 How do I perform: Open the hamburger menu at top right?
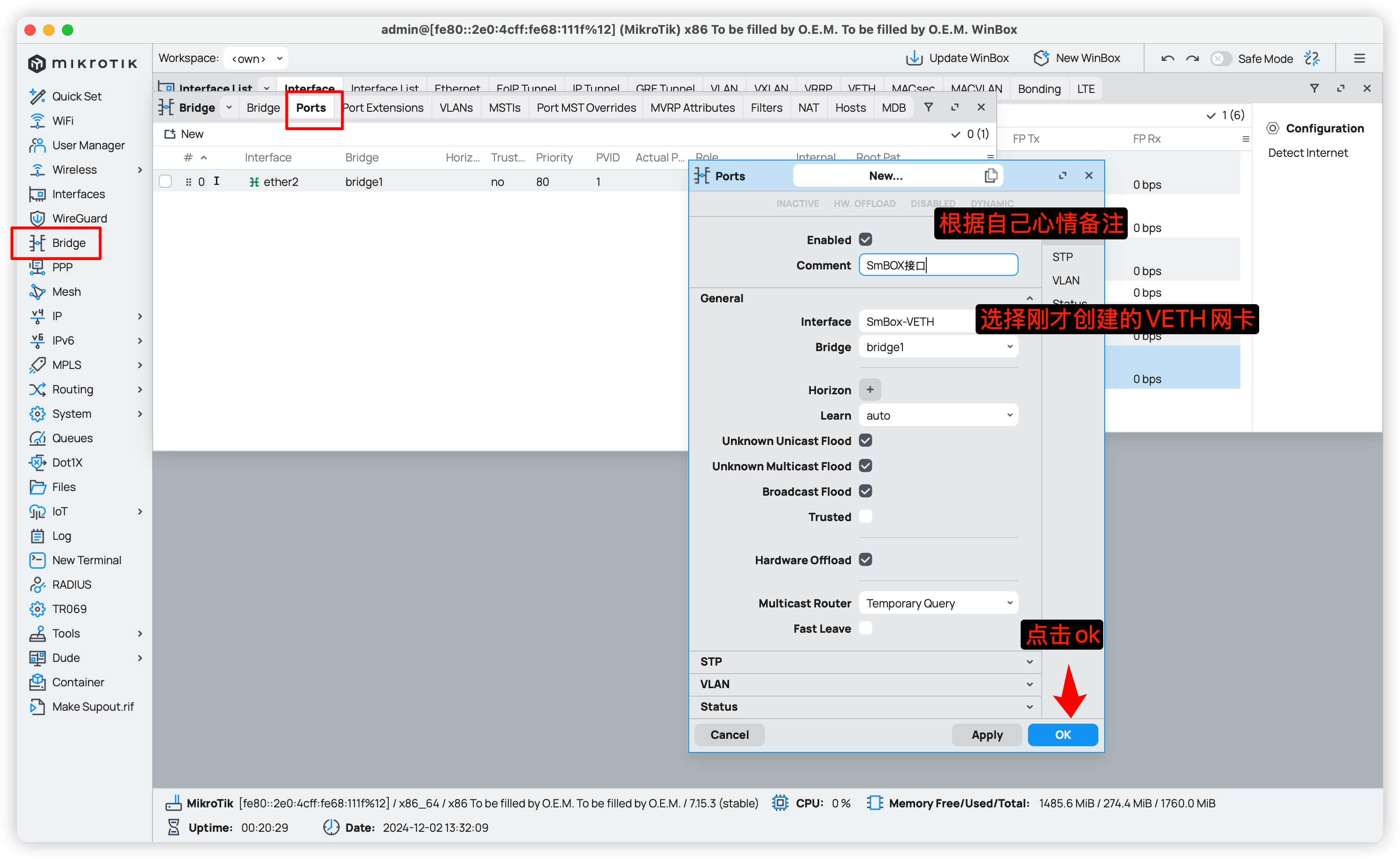[1359, 59]
